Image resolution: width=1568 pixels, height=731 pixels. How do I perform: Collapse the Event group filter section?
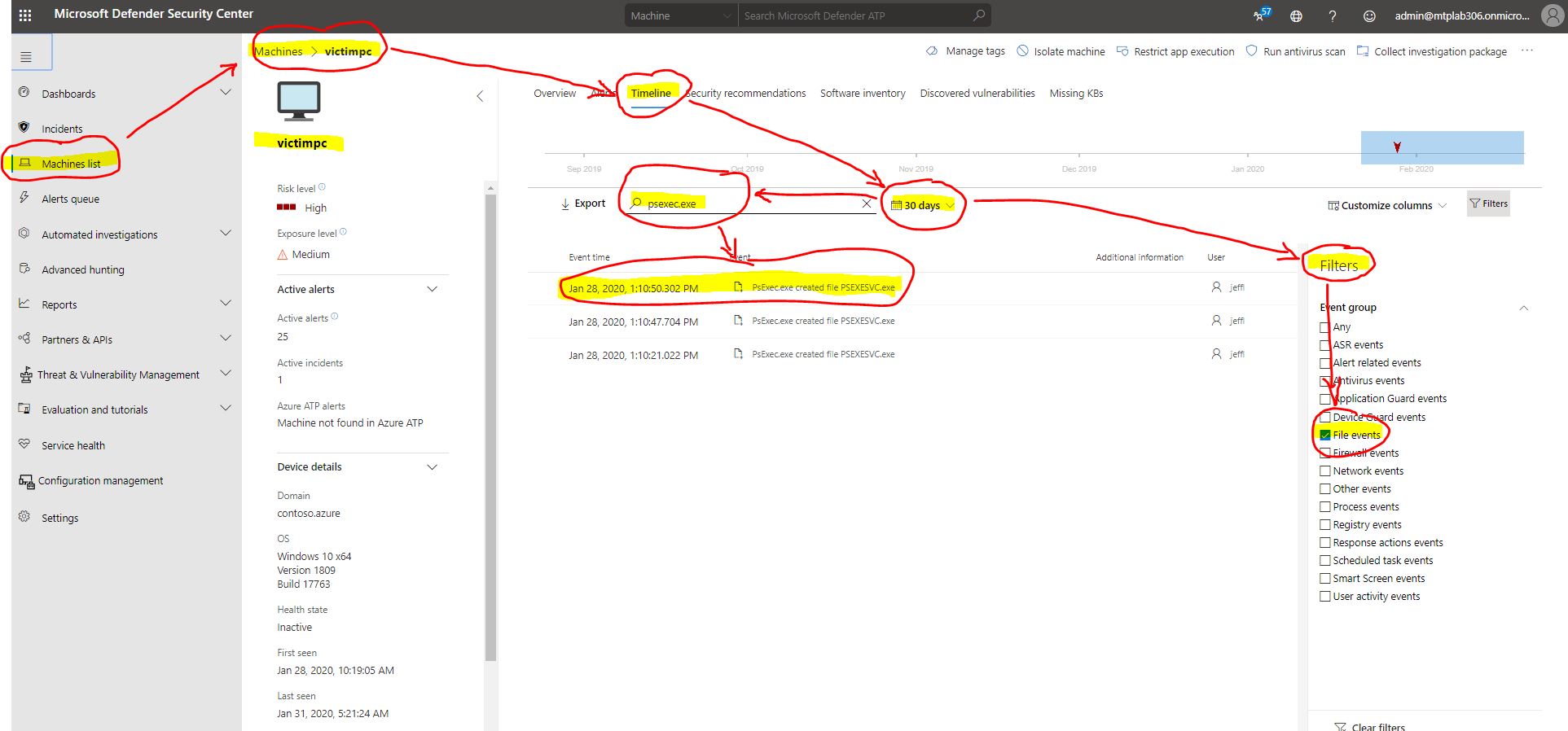pos(1524,308)
